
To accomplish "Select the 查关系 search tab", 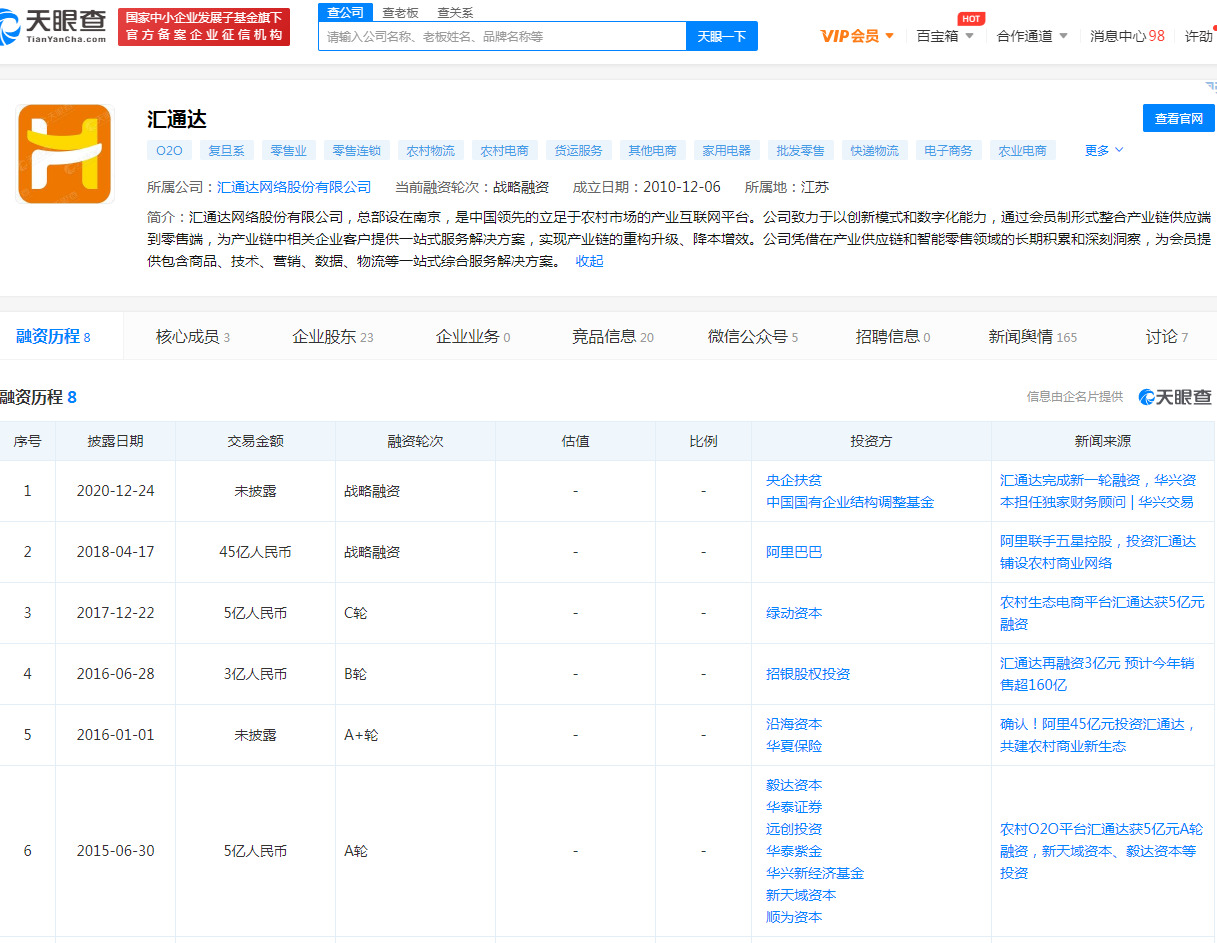I will click(455, 13).
